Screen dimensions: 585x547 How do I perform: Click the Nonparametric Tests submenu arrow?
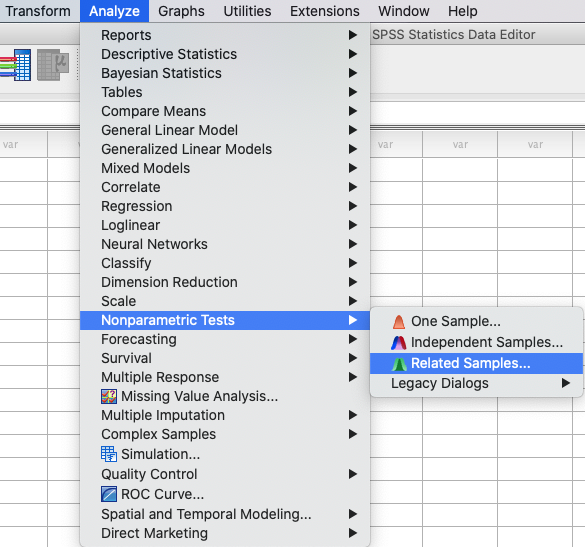click(x=353, y=320)
